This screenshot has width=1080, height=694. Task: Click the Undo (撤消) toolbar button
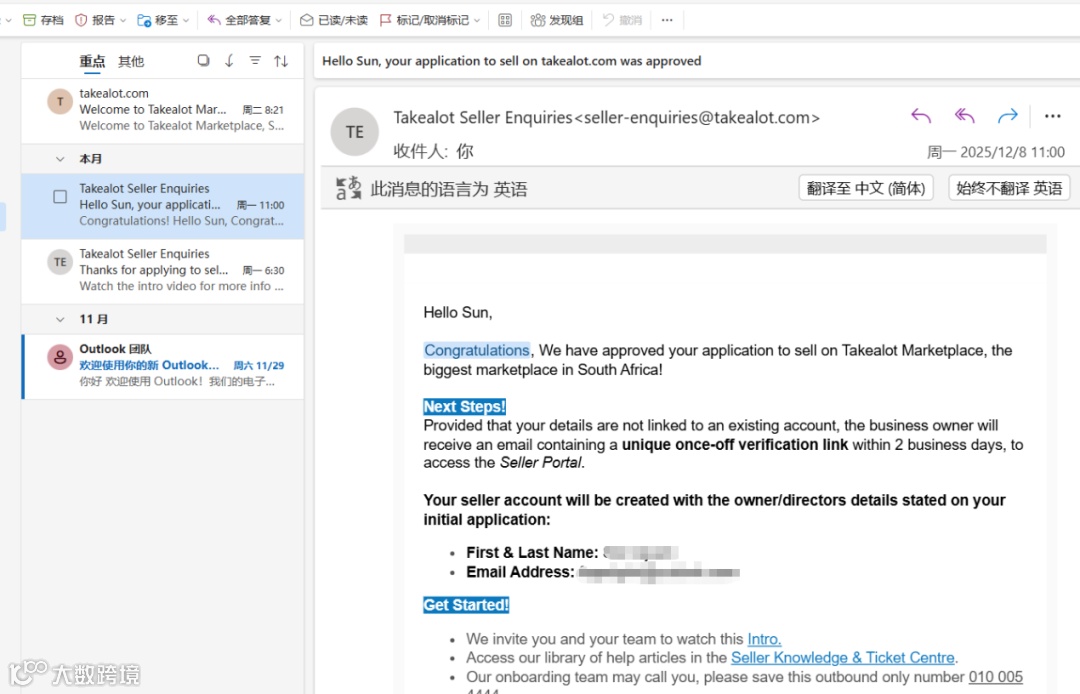coord(622,20)
